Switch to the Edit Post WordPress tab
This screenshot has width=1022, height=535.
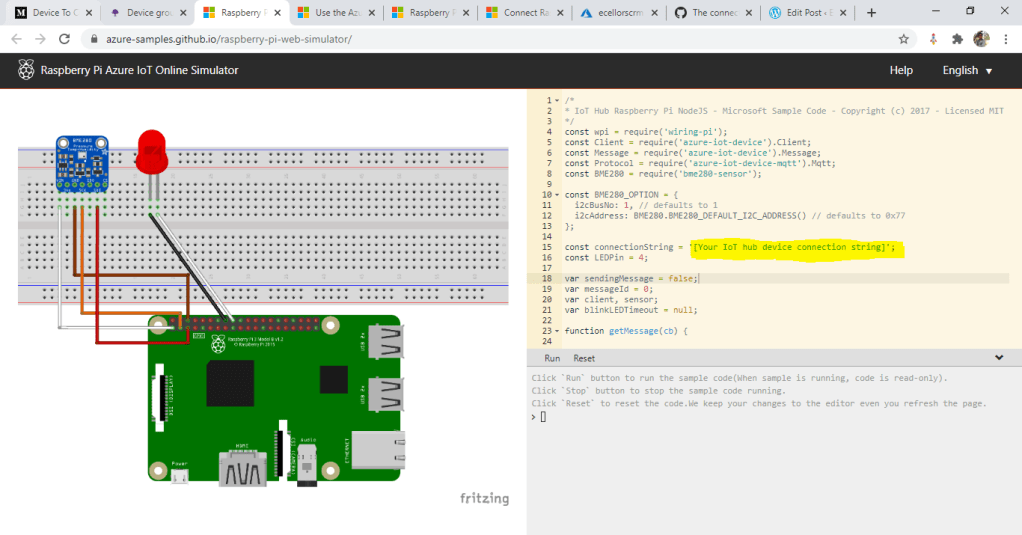805,13
